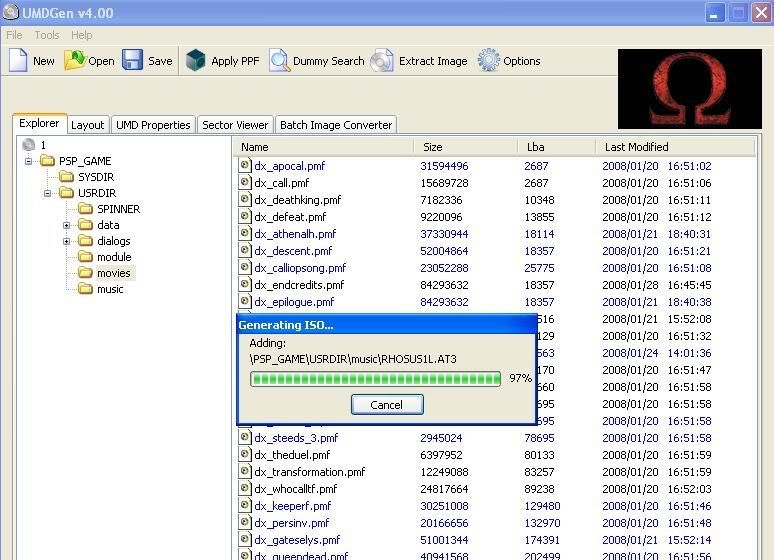Click the New document icon

click(18, 60)
